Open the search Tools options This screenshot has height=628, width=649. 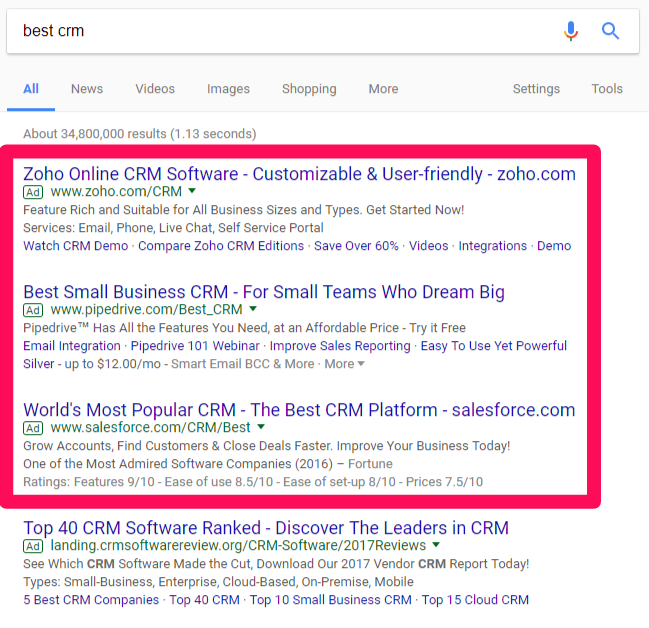coord(607,89)
